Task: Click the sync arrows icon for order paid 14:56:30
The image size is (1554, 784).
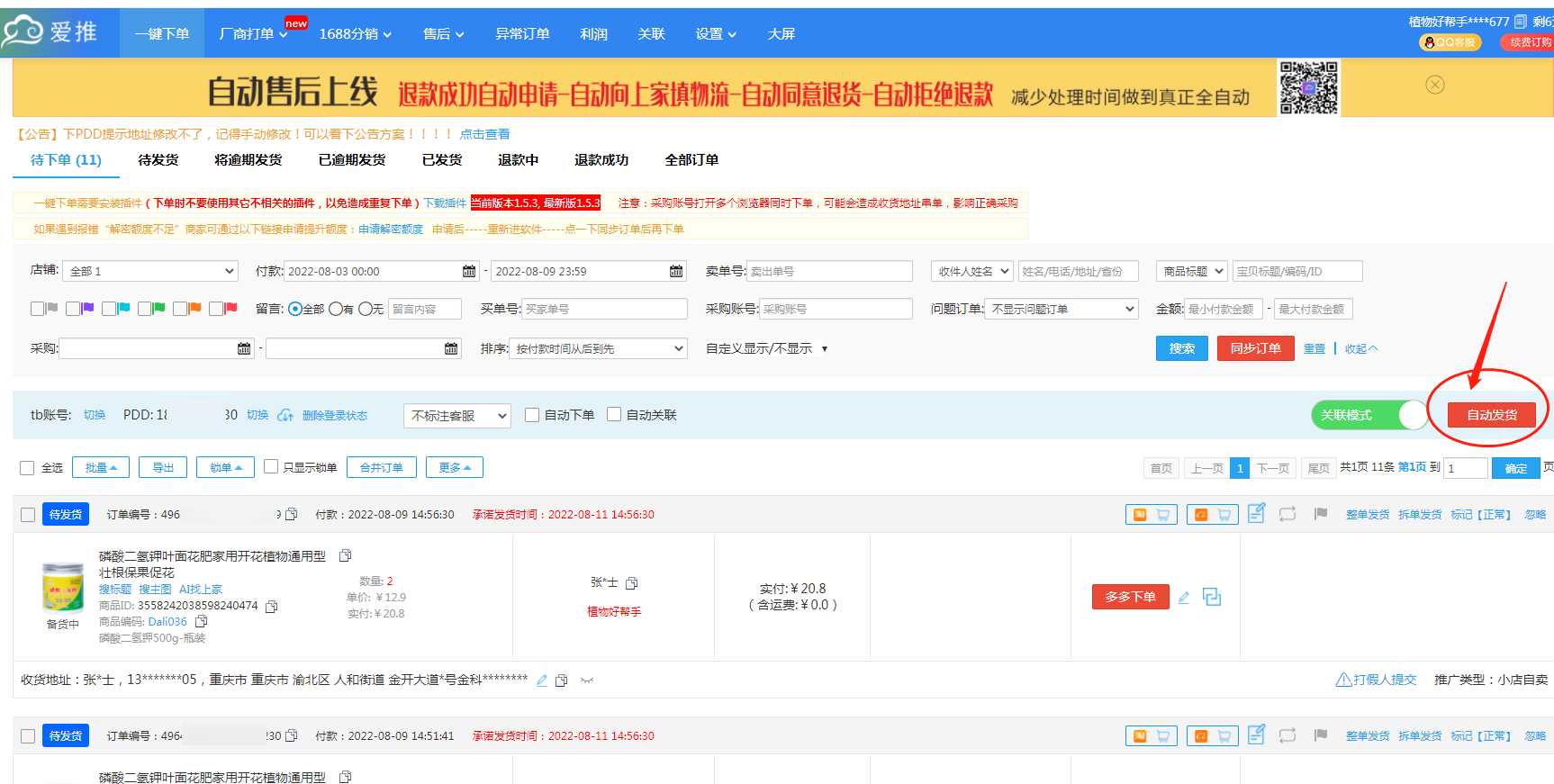Action: point(1287,514)
